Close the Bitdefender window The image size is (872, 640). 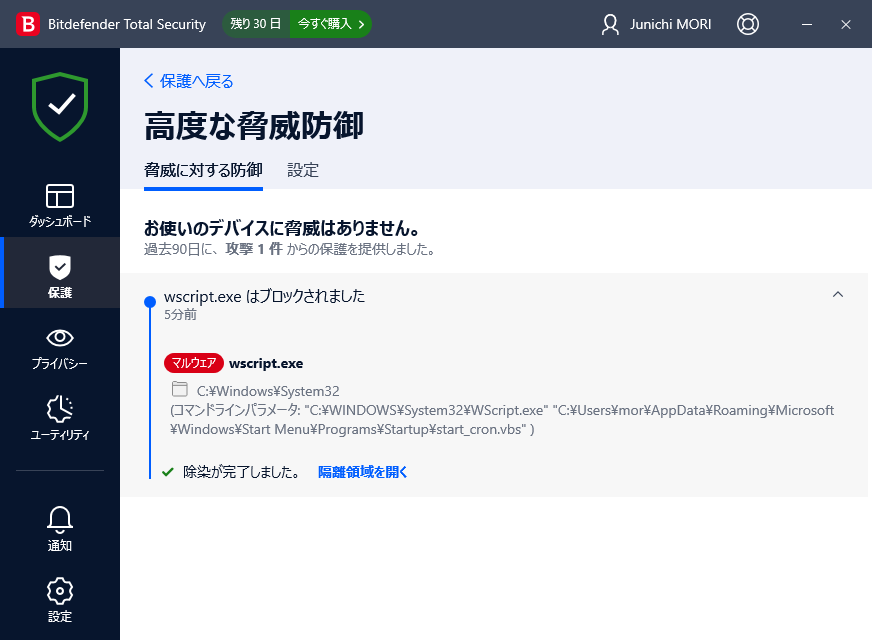coord(846,24)
